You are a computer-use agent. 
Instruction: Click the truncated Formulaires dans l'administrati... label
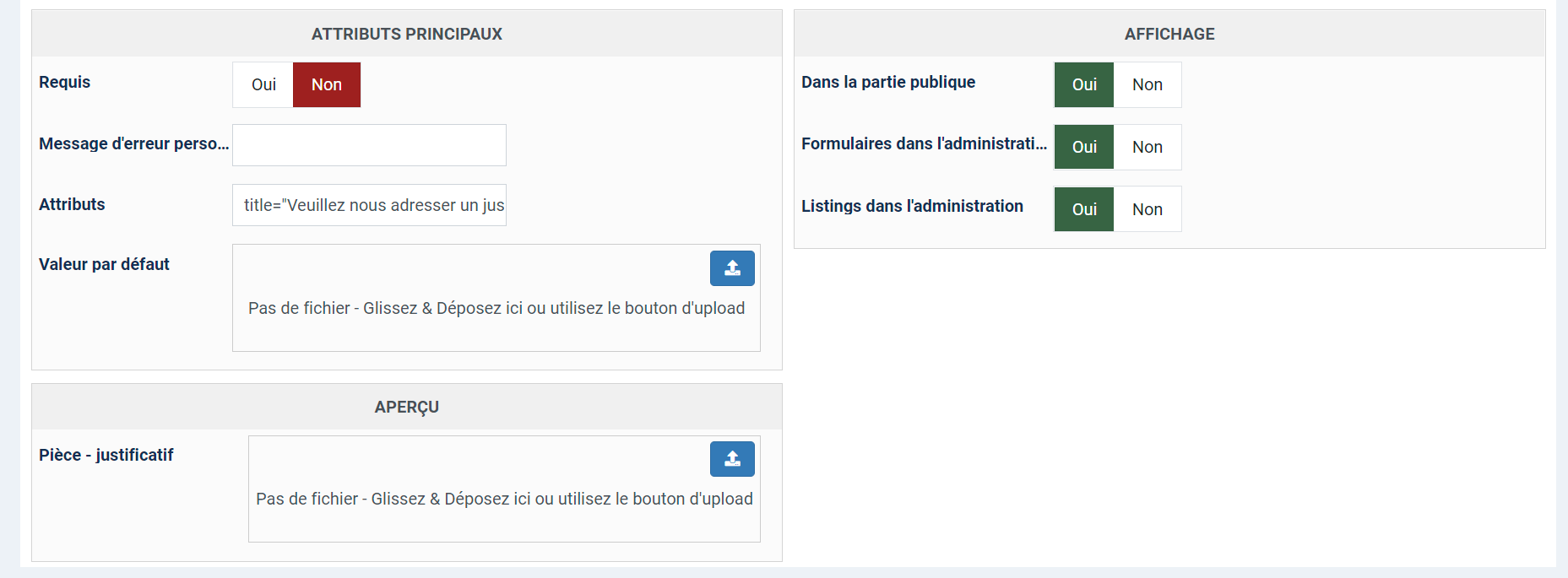click(x=924, y=144)
